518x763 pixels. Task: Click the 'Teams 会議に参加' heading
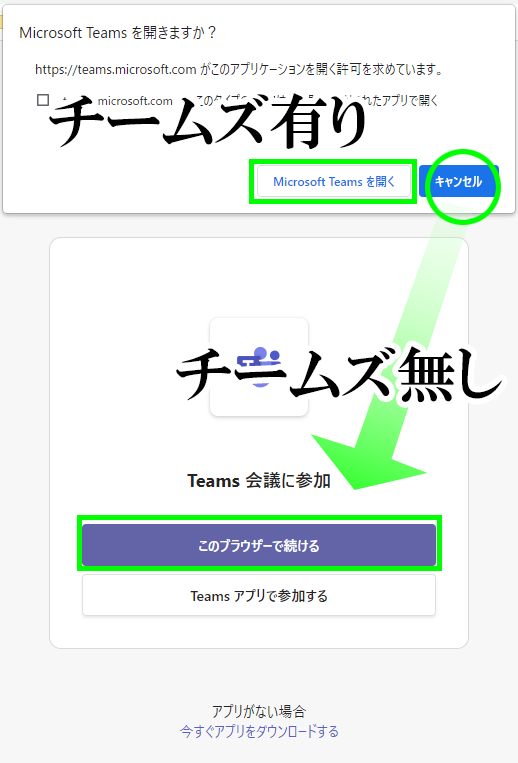tap(259, 481)
